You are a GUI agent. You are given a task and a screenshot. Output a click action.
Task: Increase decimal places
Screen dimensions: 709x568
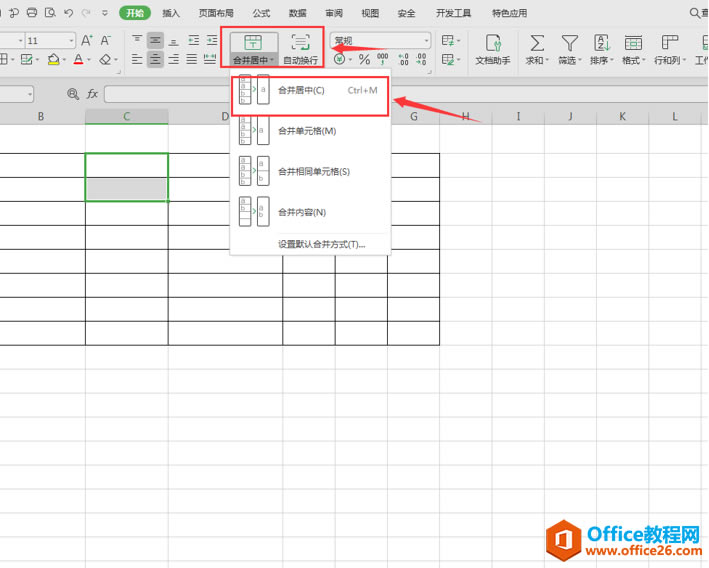403,59
